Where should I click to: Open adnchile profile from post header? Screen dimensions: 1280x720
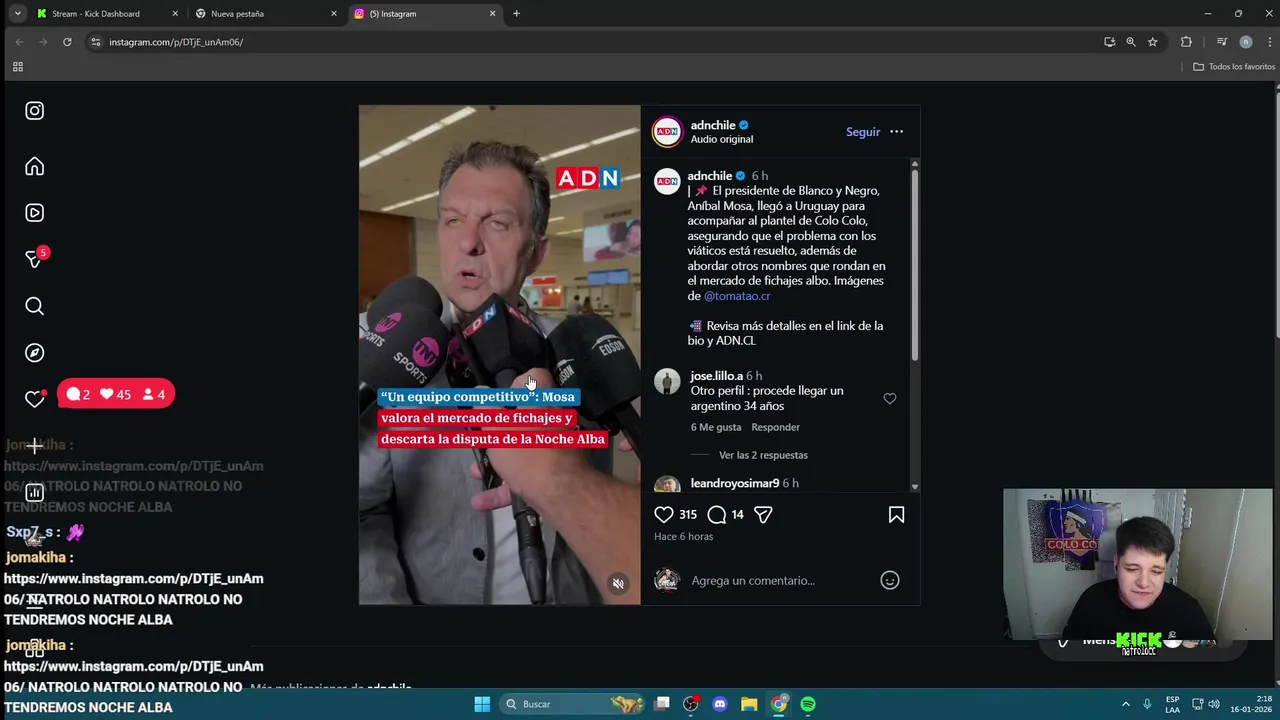(713, 125)
